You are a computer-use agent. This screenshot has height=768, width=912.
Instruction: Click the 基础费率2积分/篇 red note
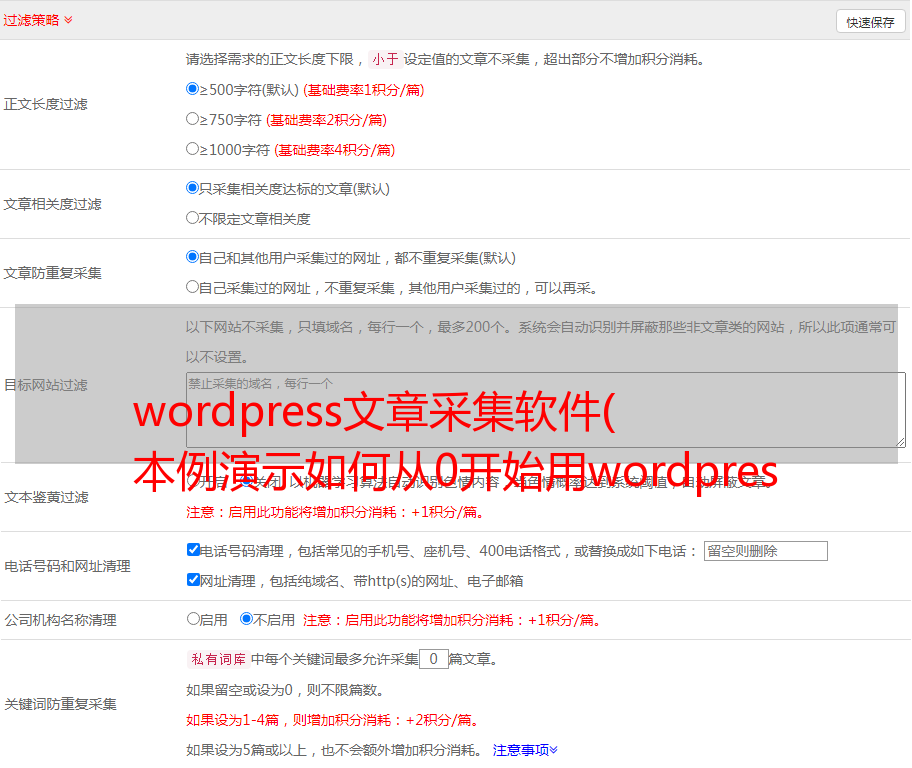click(x=326, y=120)
